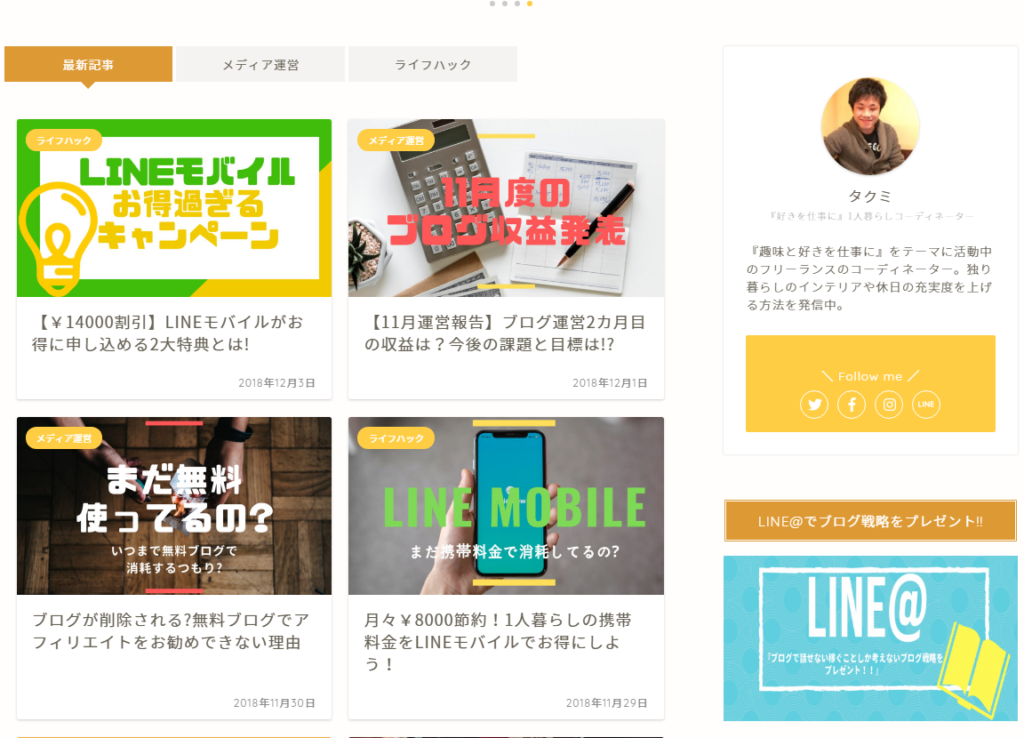Open the Facebook follow icon
1024x738 pixels.
[852, 404]
